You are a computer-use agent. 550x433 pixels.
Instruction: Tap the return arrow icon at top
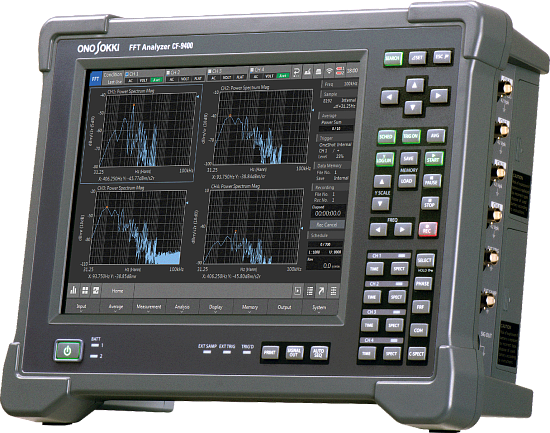pos(297,71)
